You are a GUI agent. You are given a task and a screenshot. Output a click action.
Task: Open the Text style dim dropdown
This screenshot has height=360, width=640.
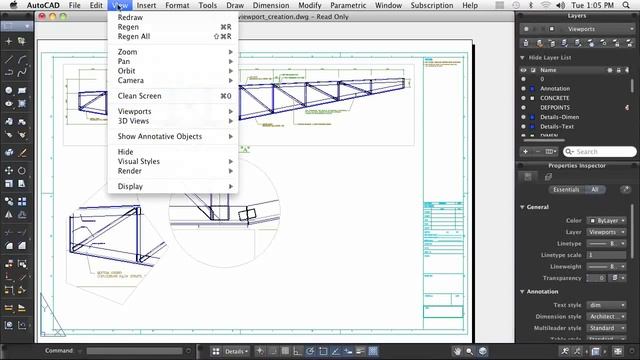(x=607, y=305)
